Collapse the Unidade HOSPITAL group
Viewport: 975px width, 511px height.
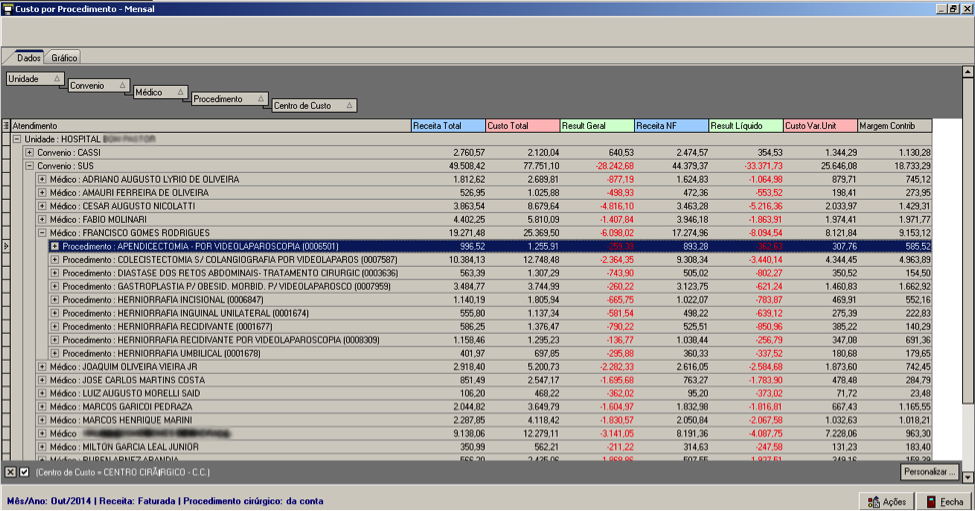point(17,139)
